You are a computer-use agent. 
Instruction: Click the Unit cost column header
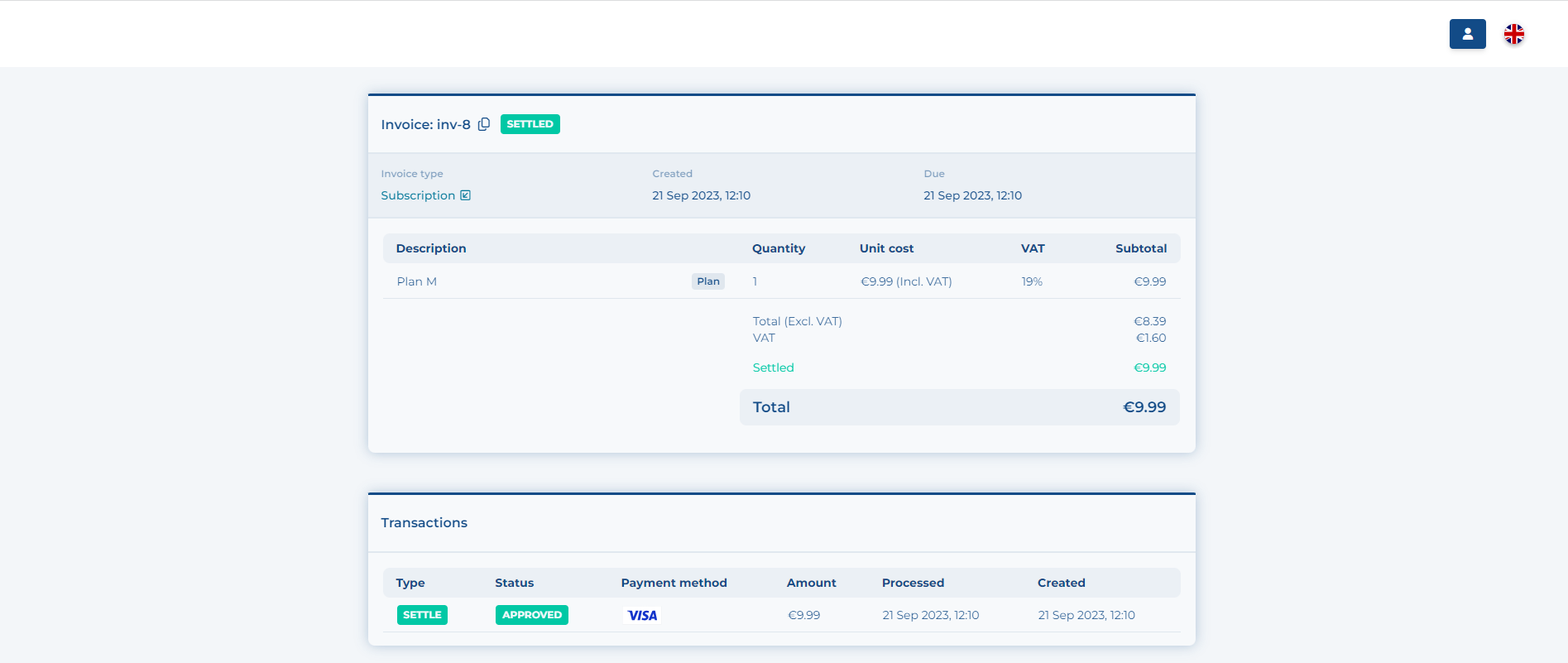887,248
